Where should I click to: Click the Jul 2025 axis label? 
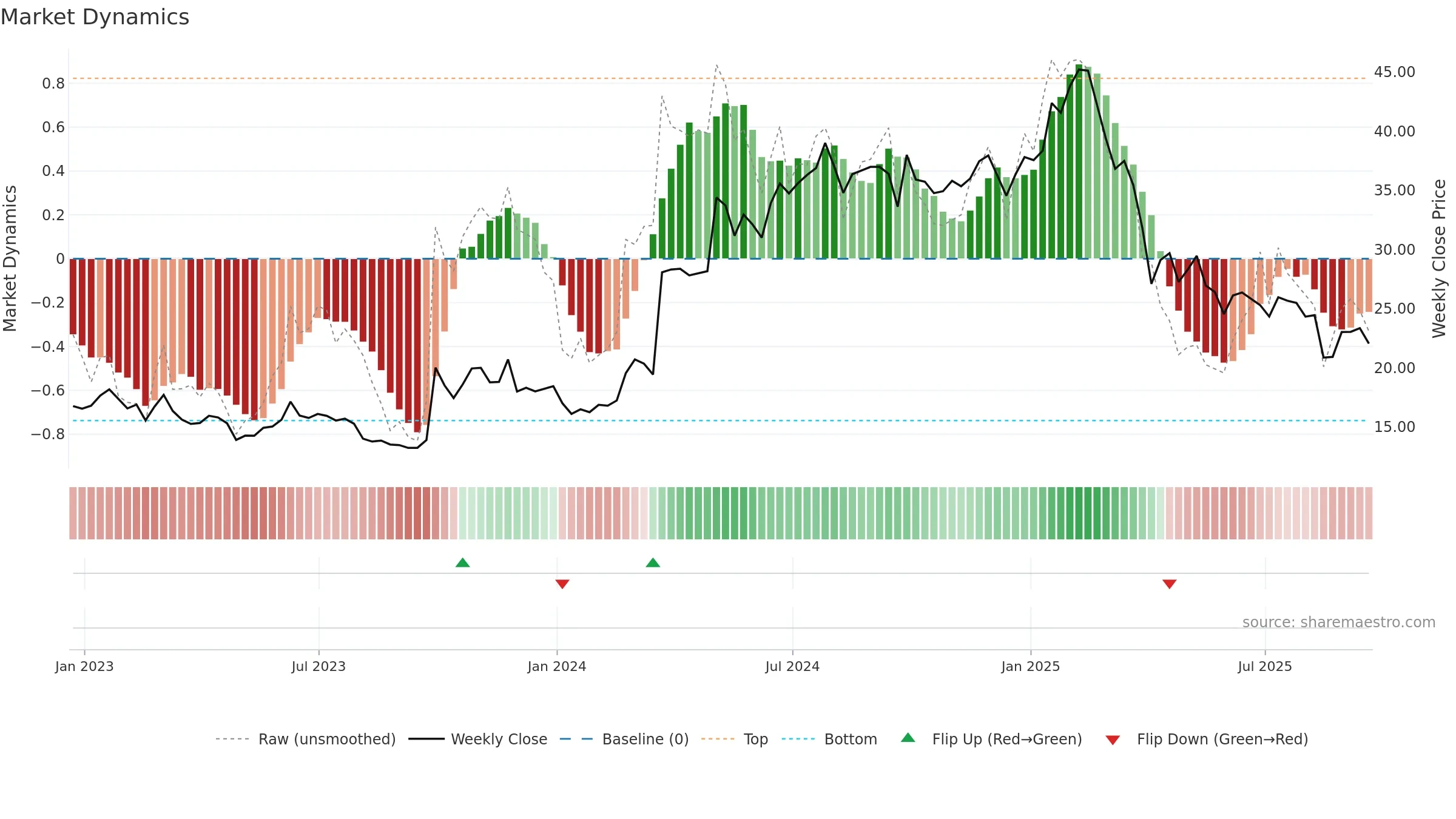(x=1265, y=666)
